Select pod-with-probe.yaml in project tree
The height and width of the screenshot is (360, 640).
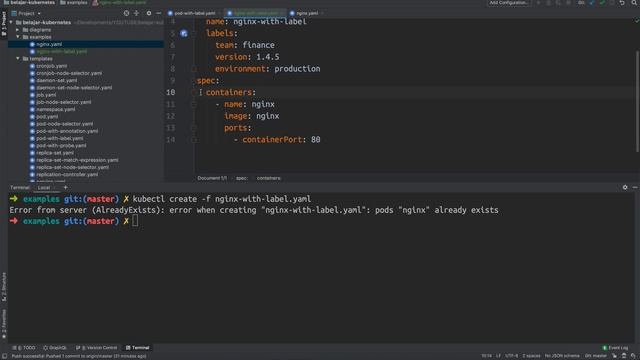pyautogui.click(x=61, y=146)
